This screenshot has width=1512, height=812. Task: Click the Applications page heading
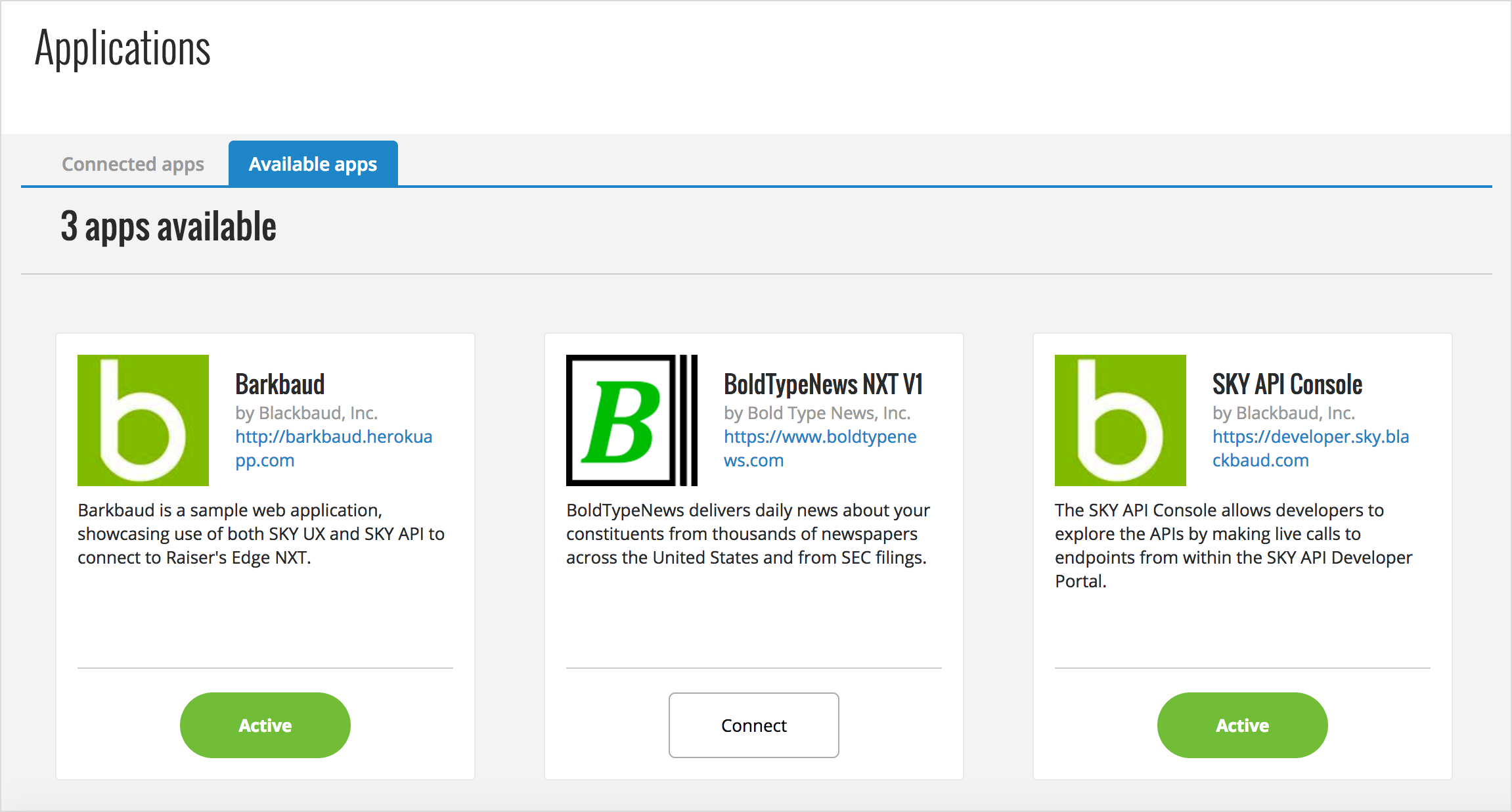(123, 49)
